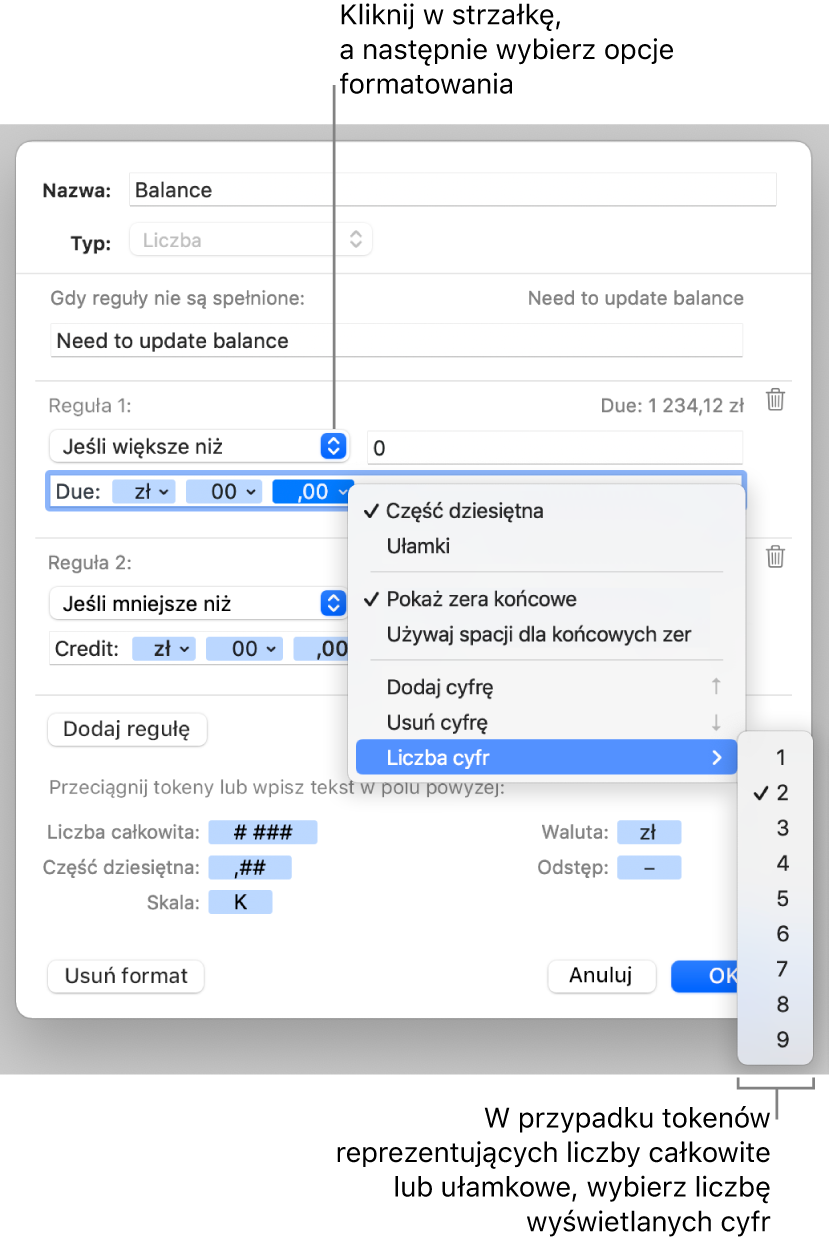Delete Reguła 2 with trash icon
This screenshot has height=1248, width=830.
(x=775, y=558)
